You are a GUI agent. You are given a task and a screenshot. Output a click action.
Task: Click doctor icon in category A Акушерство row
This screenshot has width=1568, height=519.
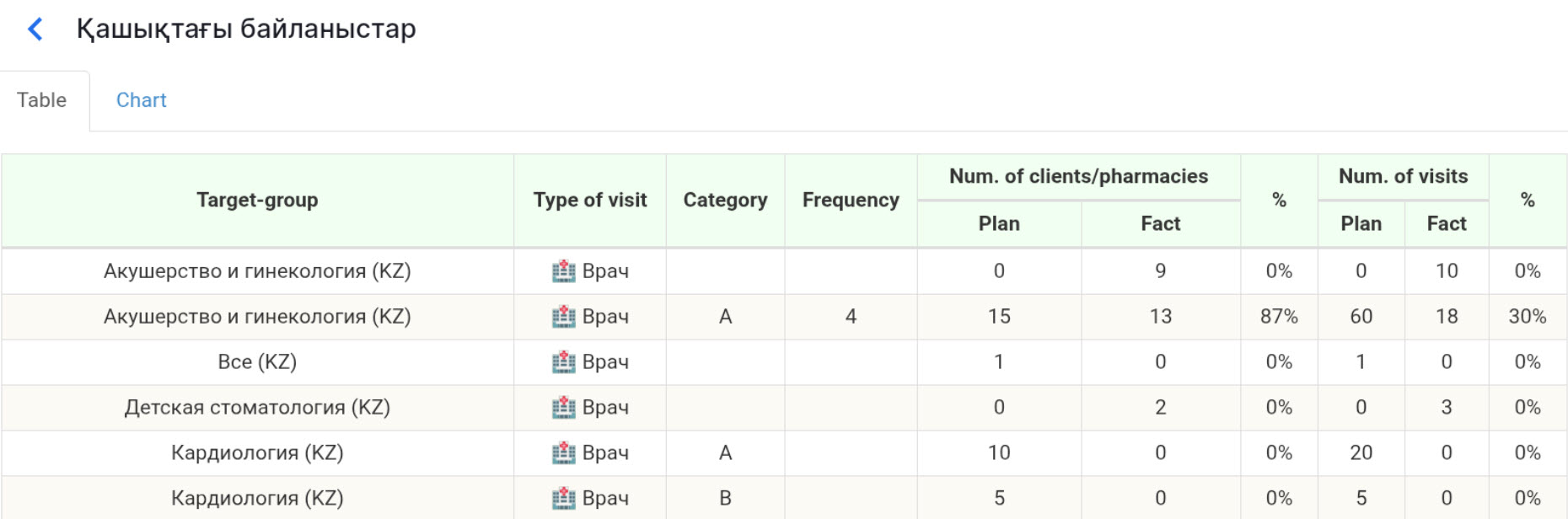[563, 317]
